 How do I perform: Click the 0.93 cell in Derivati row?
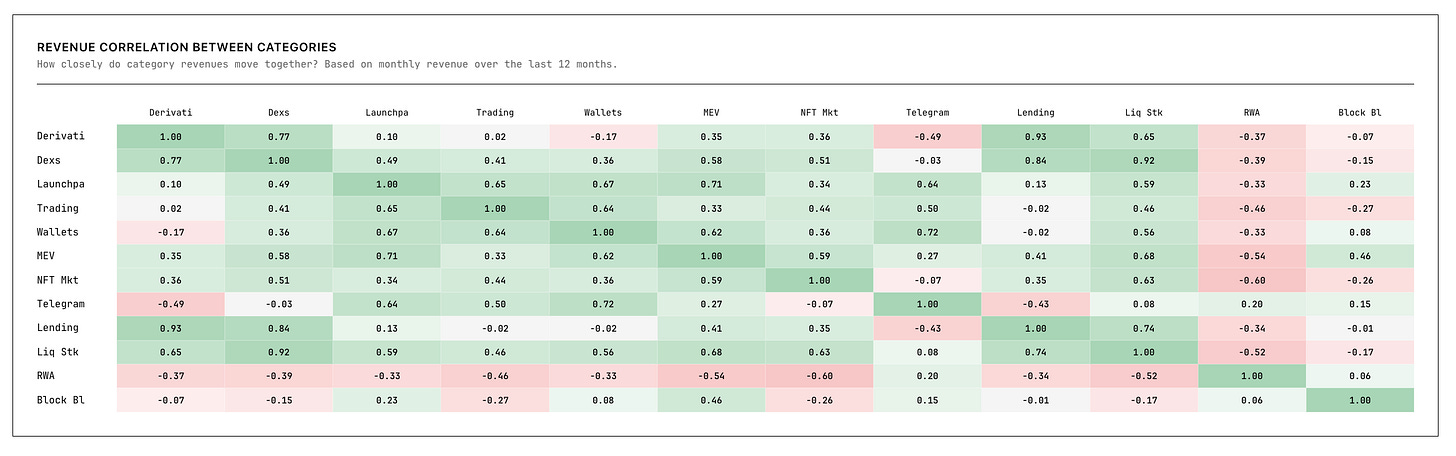coord(1035,136)
